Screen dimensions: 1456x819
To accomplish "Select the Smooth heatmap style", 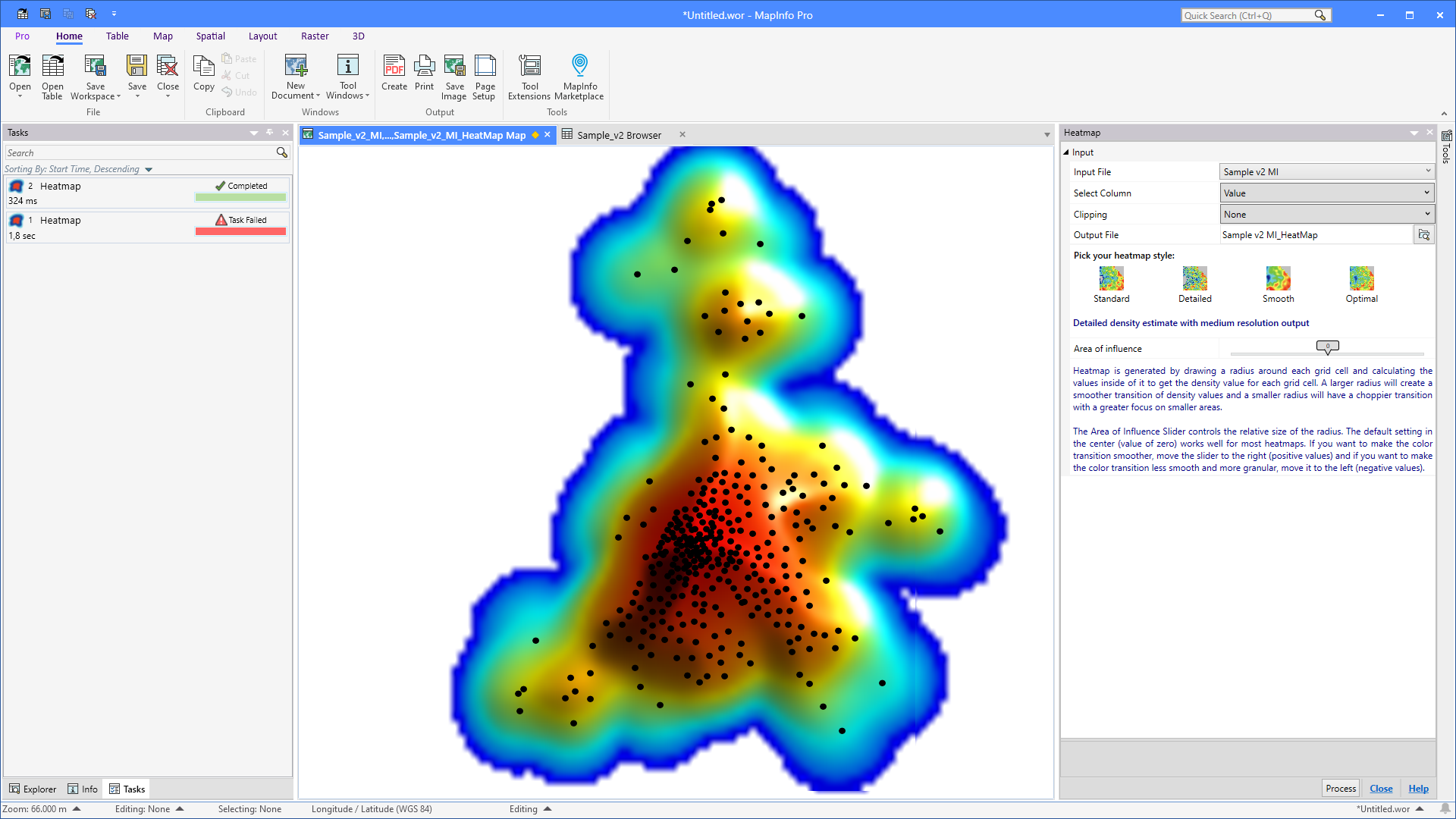I will 1278,279.
